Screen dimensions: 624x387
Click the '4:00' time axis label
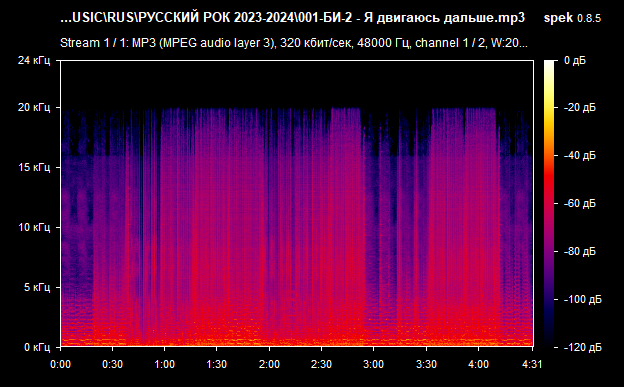pyautogui.click(x=478, y=364)
